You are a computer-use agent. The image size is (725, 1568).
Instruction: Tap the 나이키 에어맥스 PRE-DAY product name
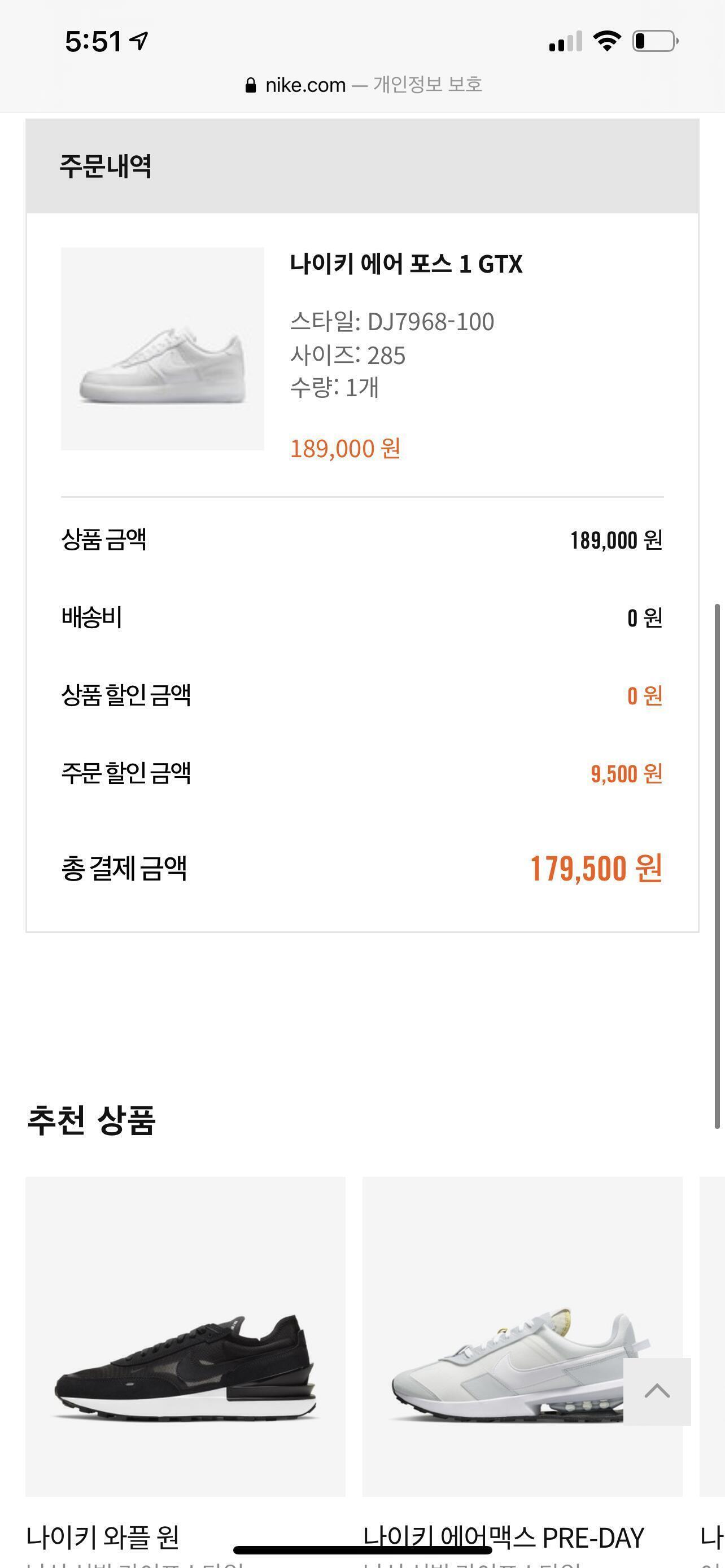tap(504, 1536)
